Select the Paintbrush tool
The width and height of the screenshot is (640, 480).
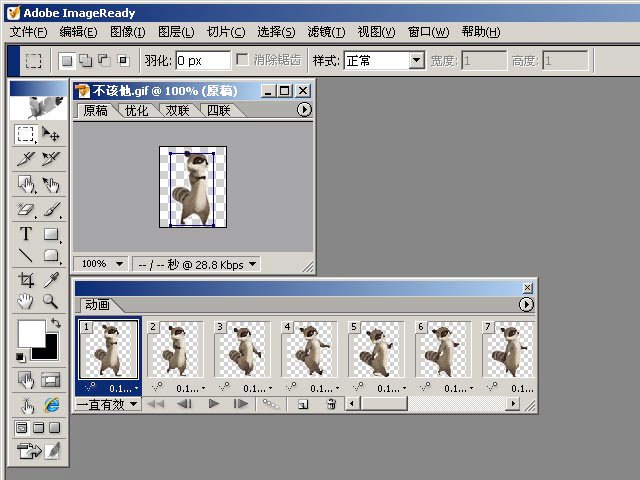pyautogui.click(x=51, y=209)
